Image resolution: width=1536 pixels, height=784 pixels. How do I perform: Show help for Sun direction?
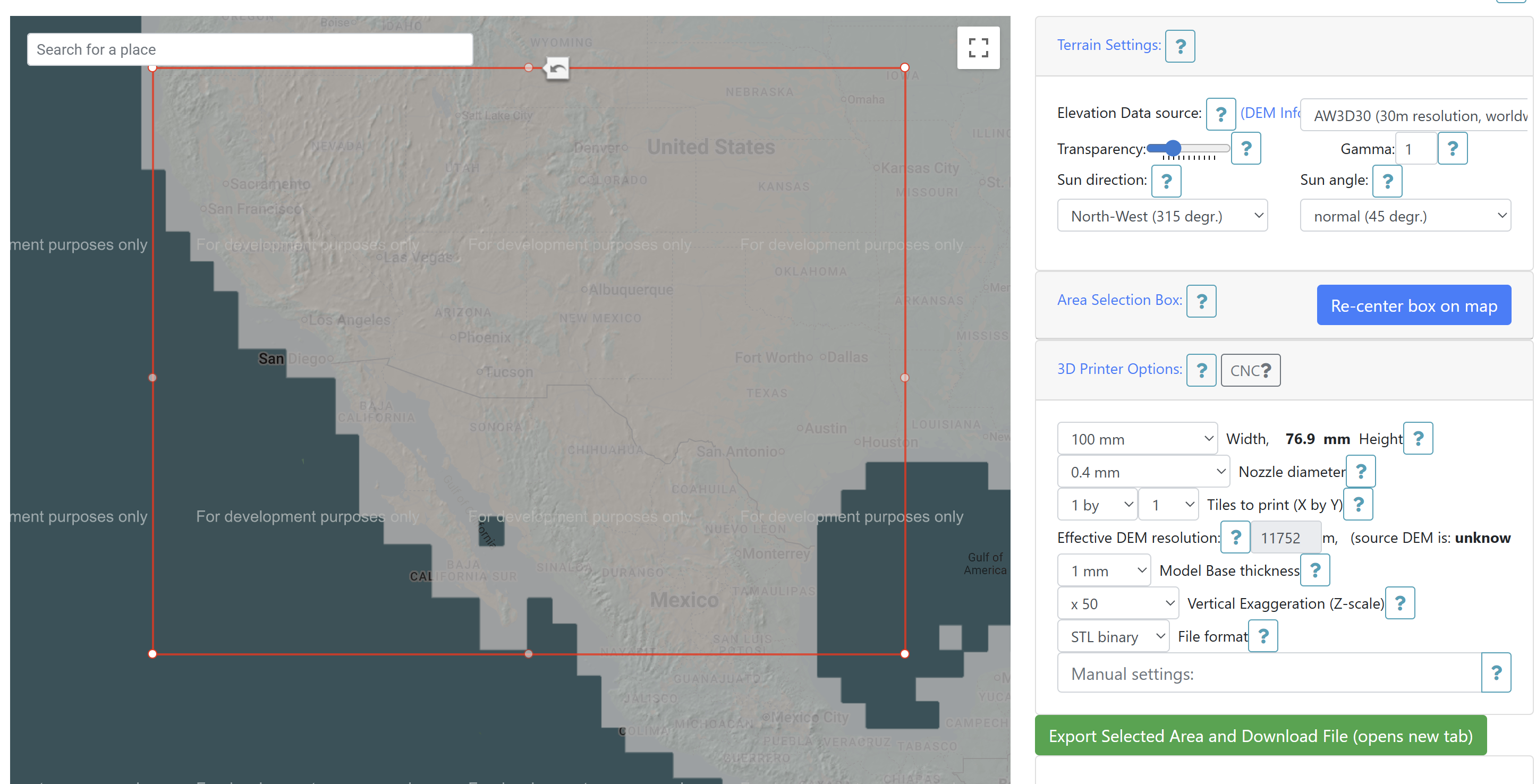[x=1166, y=181]
